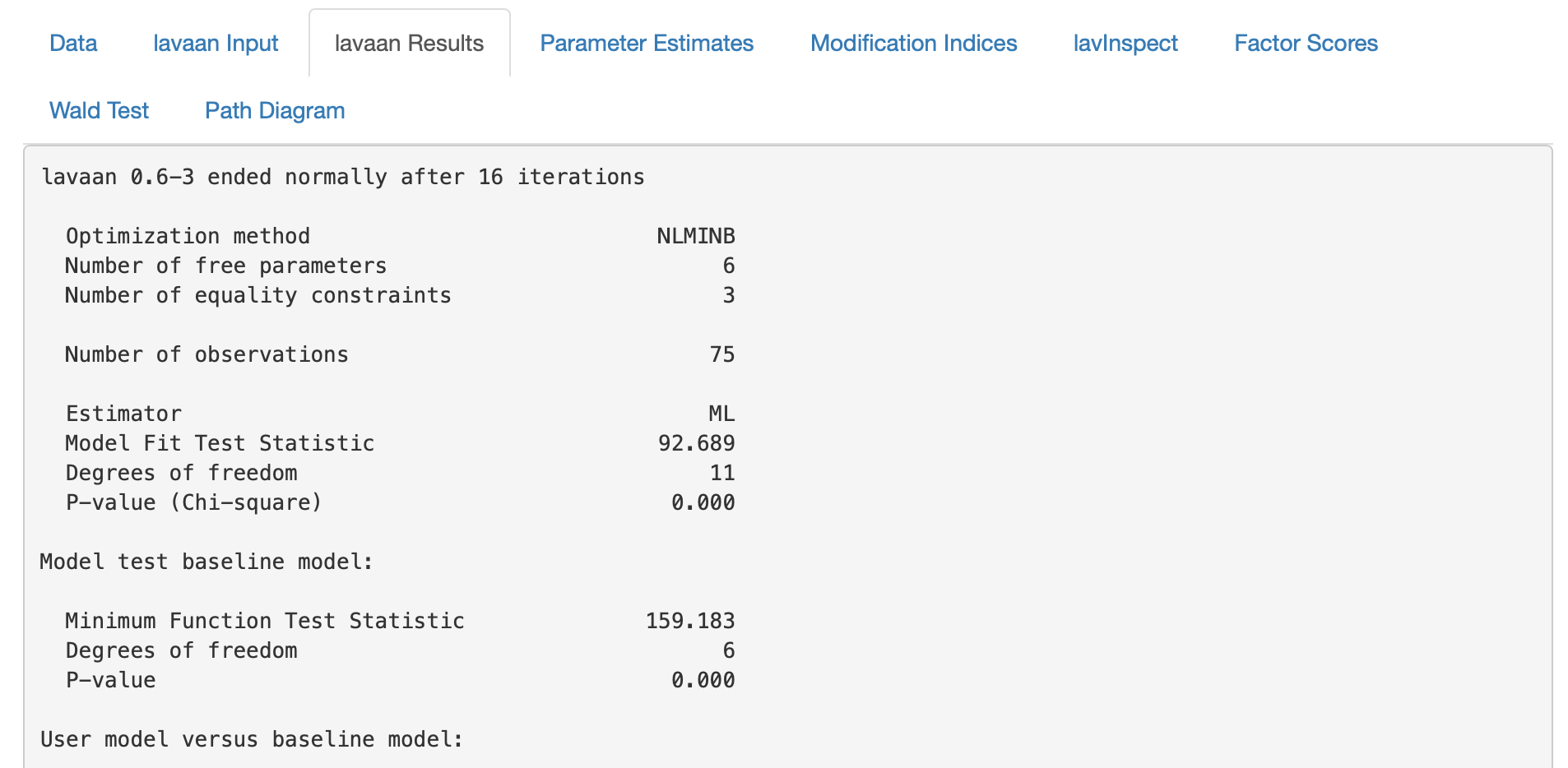1568x768 pixels.
Task: Click the Minimum Function Test Statistic value
Action: point(691,621)
